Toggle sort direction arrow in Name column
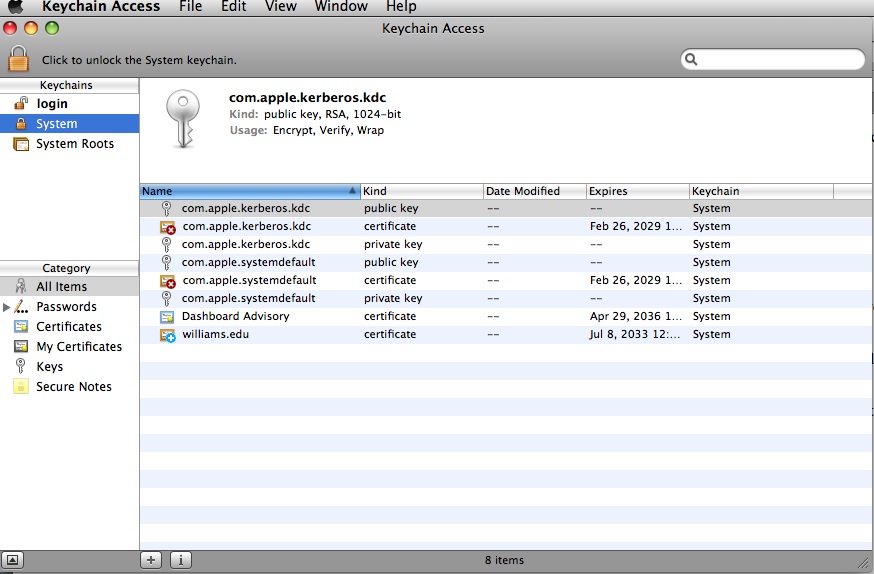The height and width of the screenshot is (574, 874). [x=352, y=191]
